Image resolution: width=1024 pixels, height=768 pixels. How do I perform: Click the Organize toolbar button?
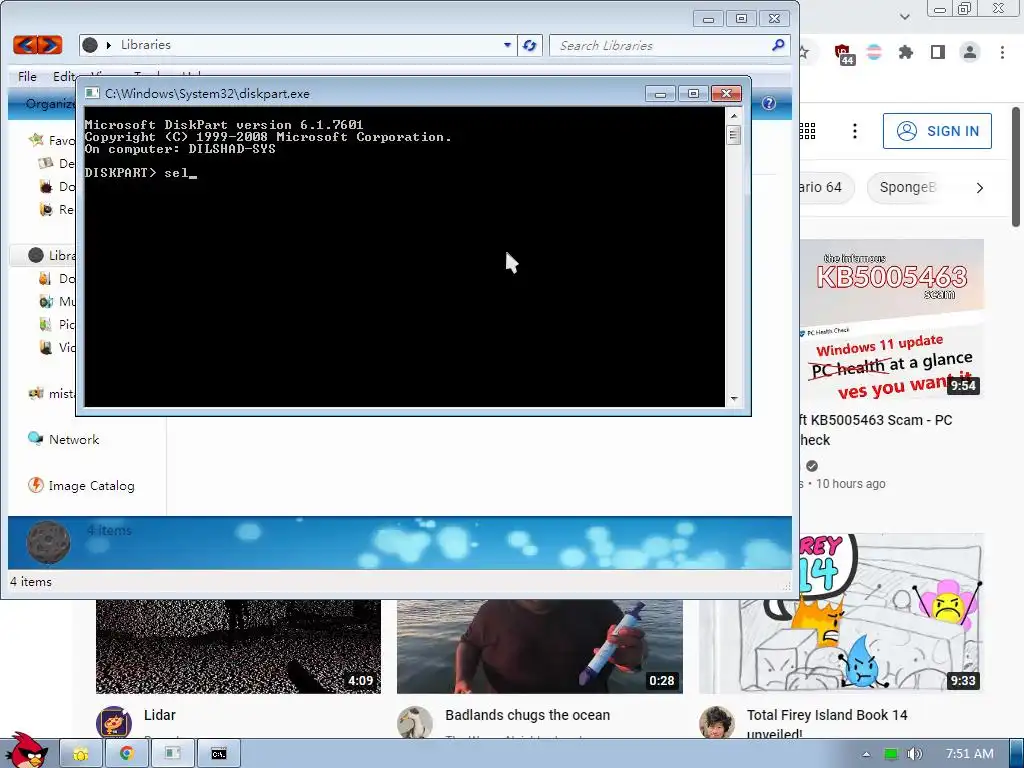50,104
